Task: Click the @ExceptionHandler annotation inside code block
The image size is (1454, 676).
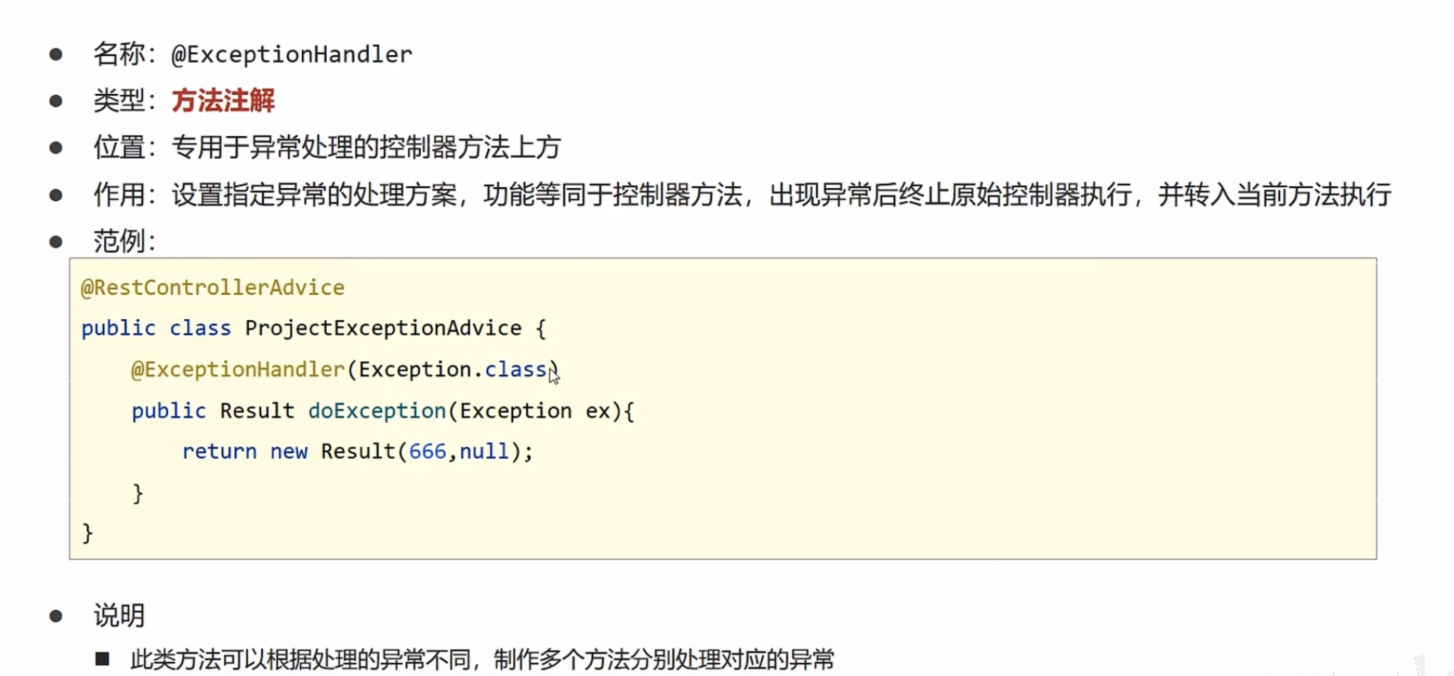Action: 238,370
